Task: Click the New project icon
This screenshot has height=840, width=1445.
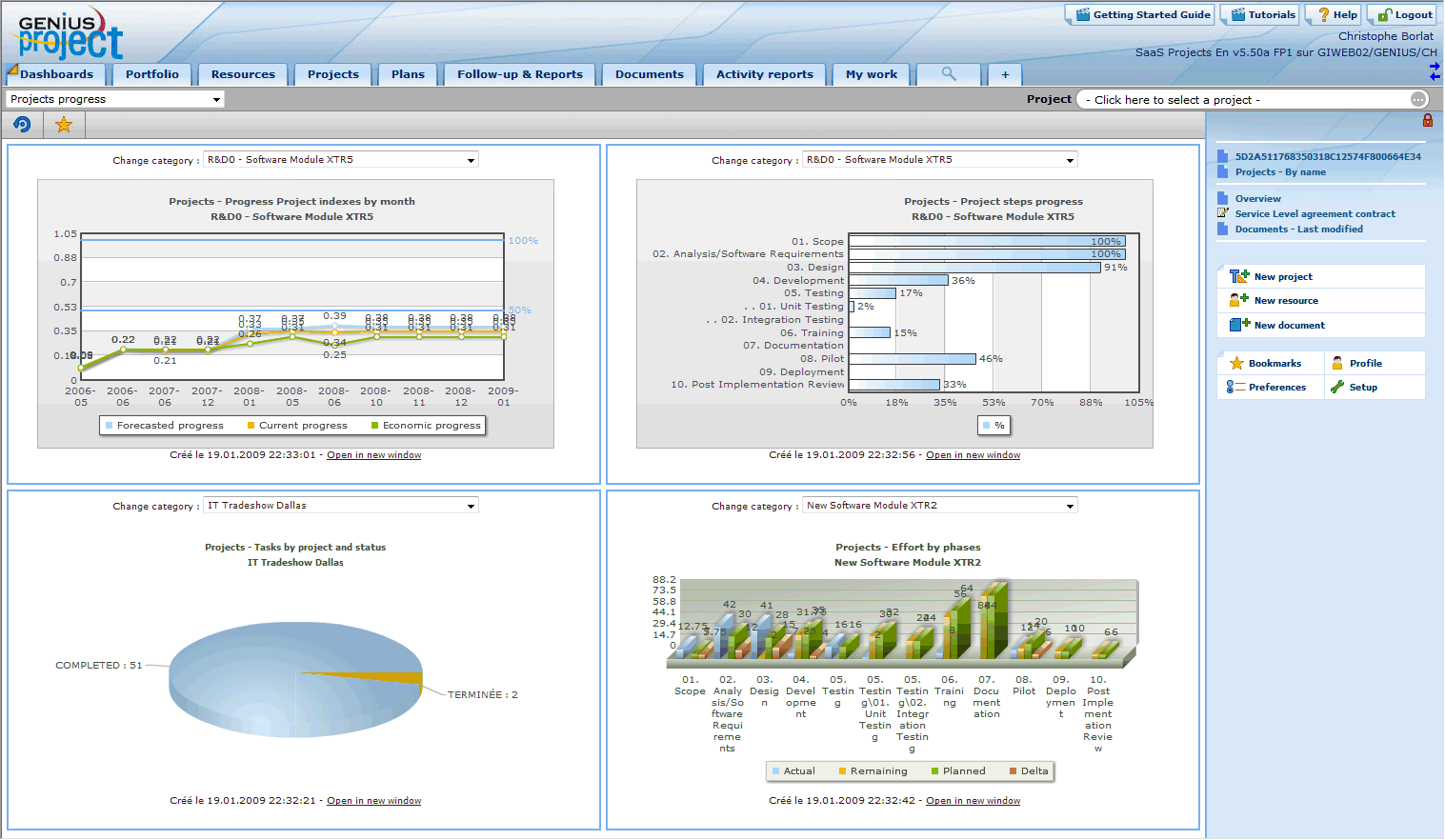Action: coord(1238,276)
